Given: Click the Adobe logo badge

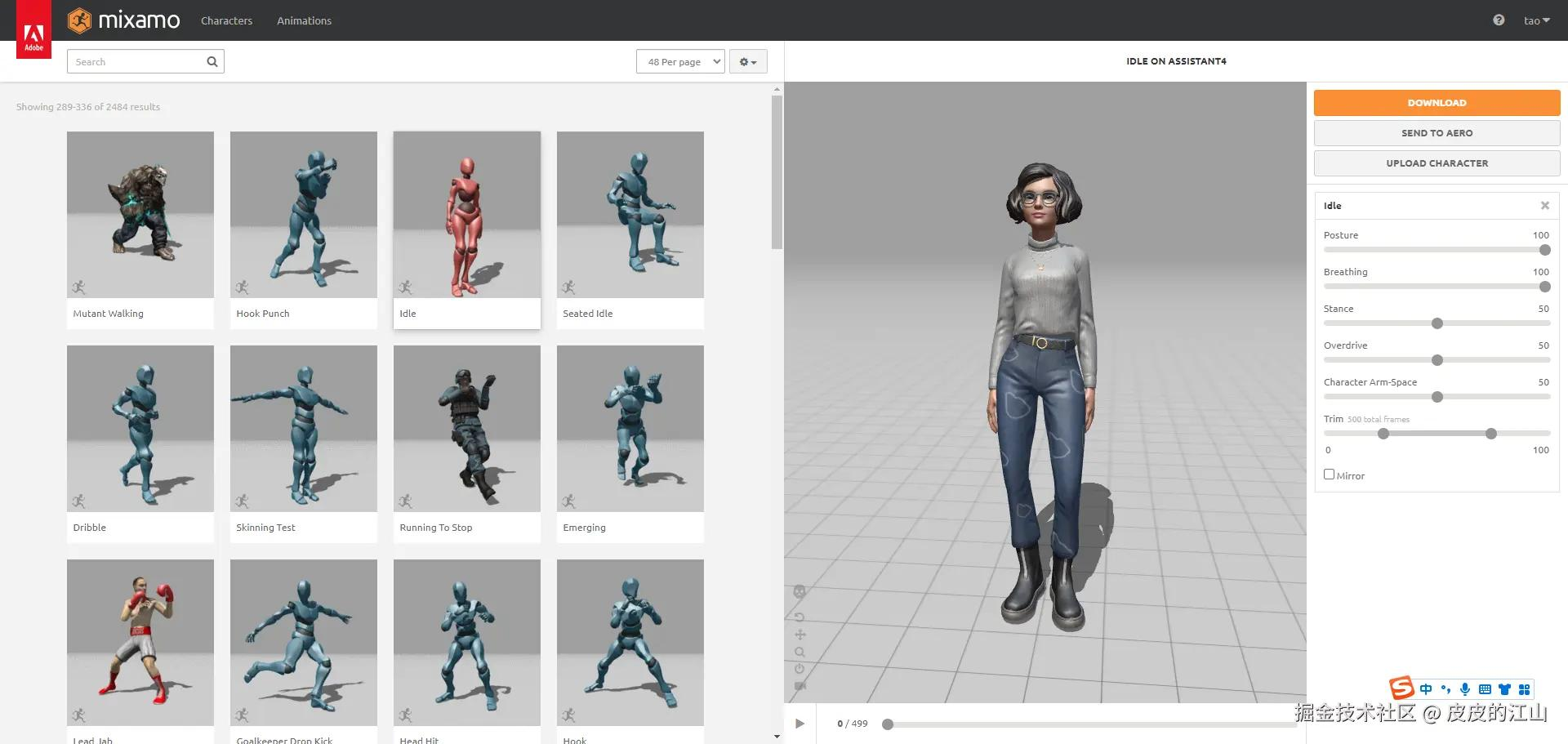Looking at the screenshot, I should [x=33, y=29].
